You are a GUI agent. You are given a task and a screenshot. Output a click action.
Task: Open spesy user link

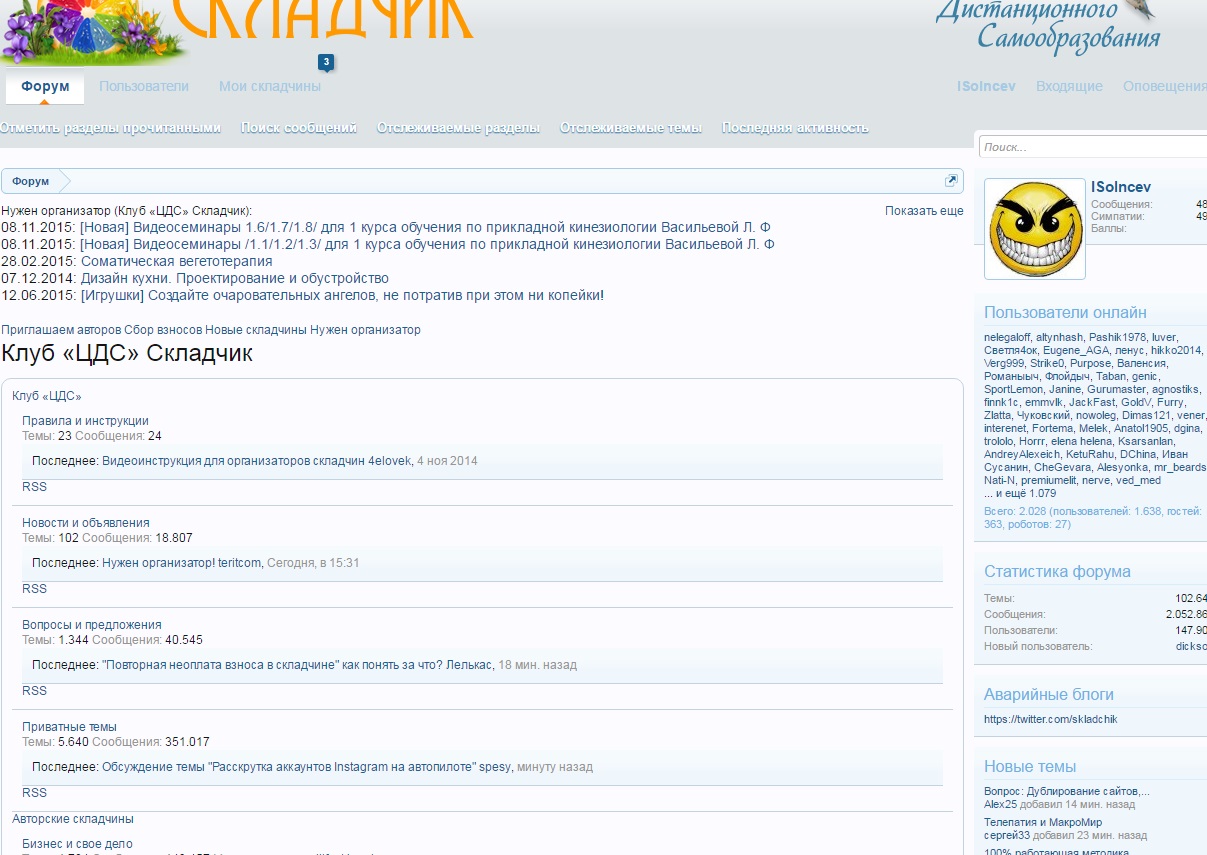pos(495,767)
